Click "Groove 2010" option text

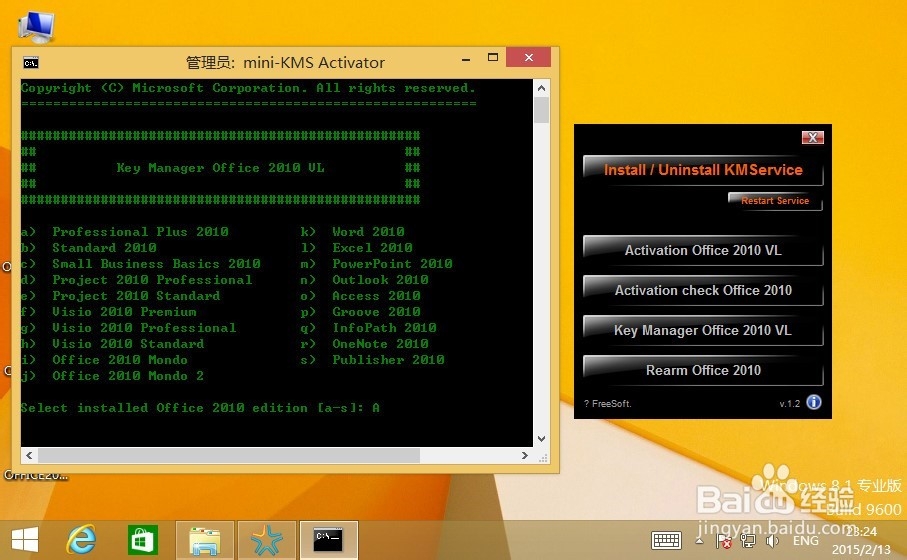[x=377, y=312]
